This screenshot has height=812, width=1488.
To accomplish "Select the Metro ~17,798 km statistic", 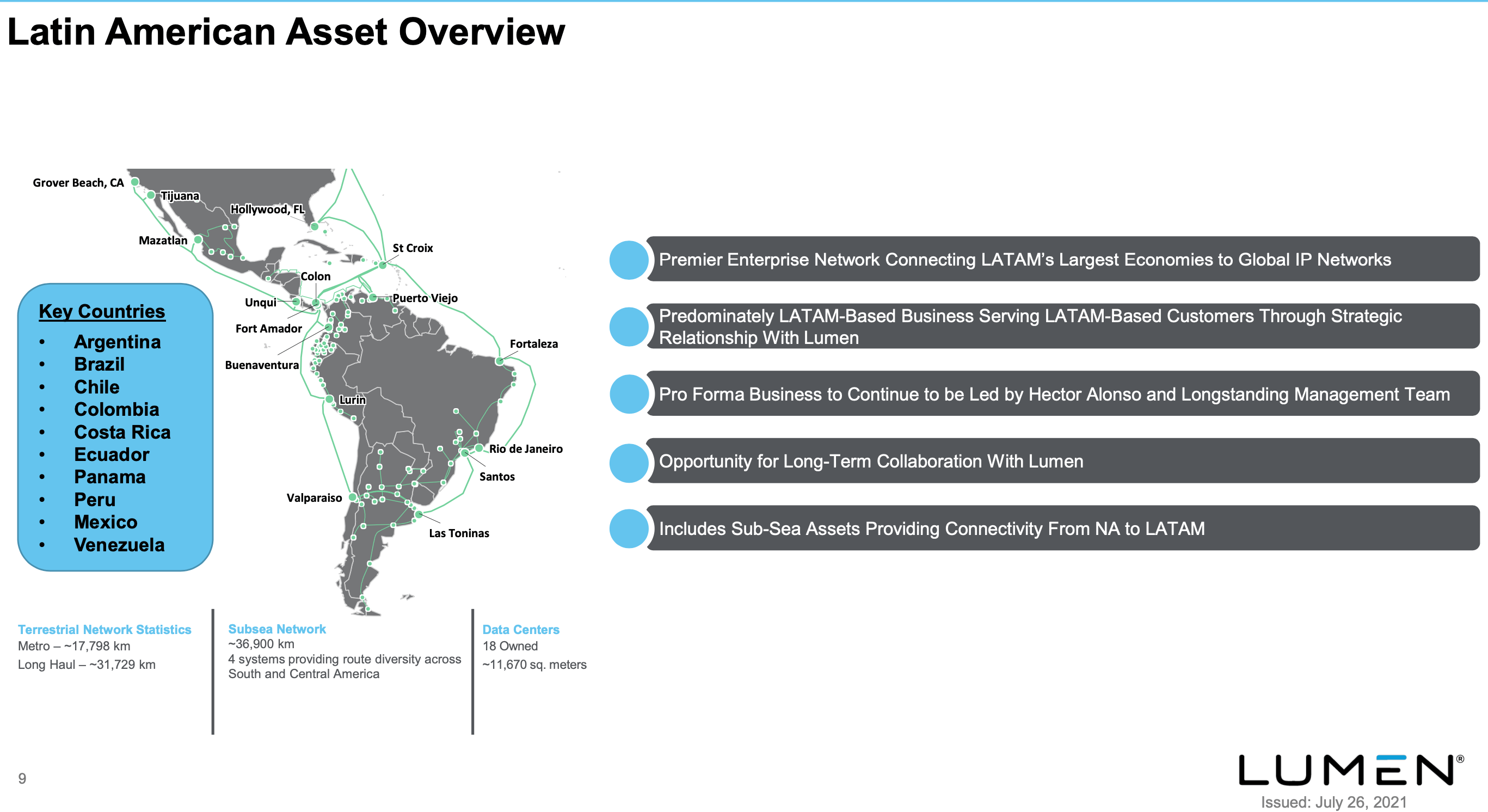I will click(x=74, y=646).
